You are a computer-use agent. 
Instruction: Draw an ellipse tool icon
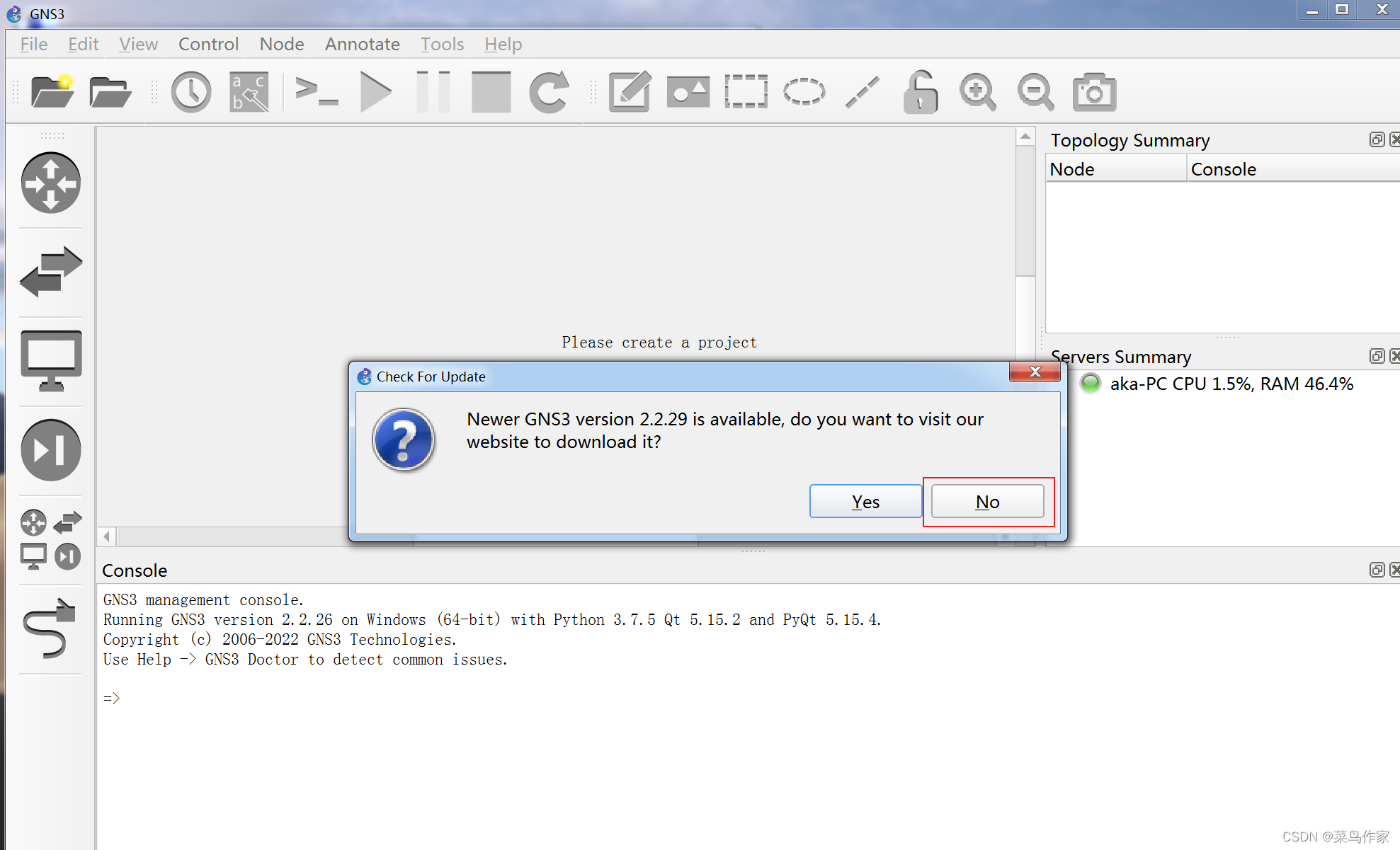[804, 92]
